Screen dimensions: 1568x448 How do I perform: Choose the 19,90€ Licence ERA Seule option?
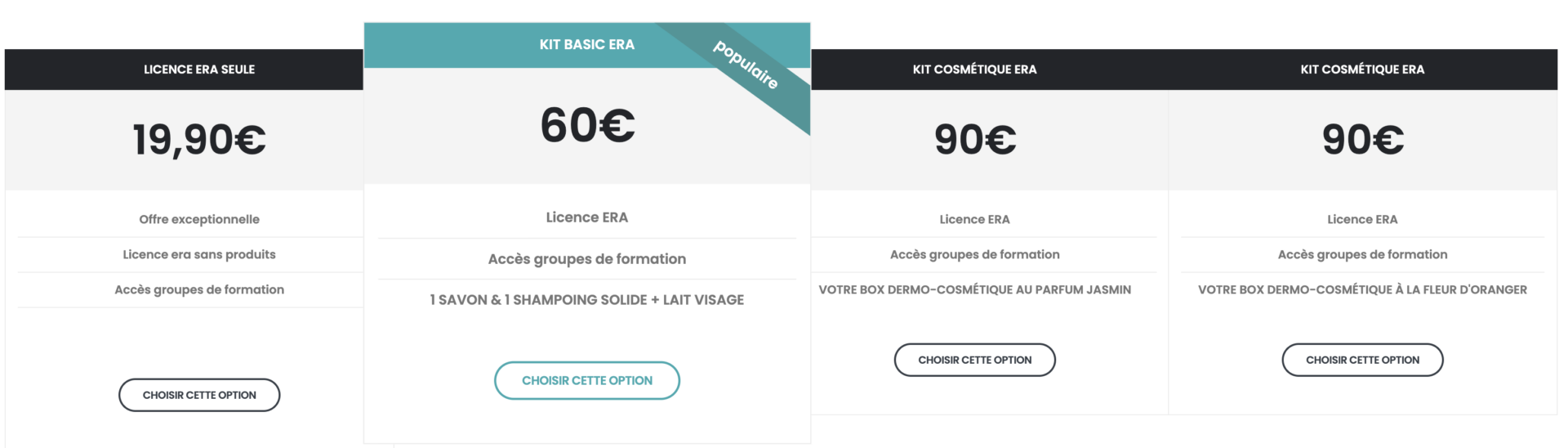199,395
